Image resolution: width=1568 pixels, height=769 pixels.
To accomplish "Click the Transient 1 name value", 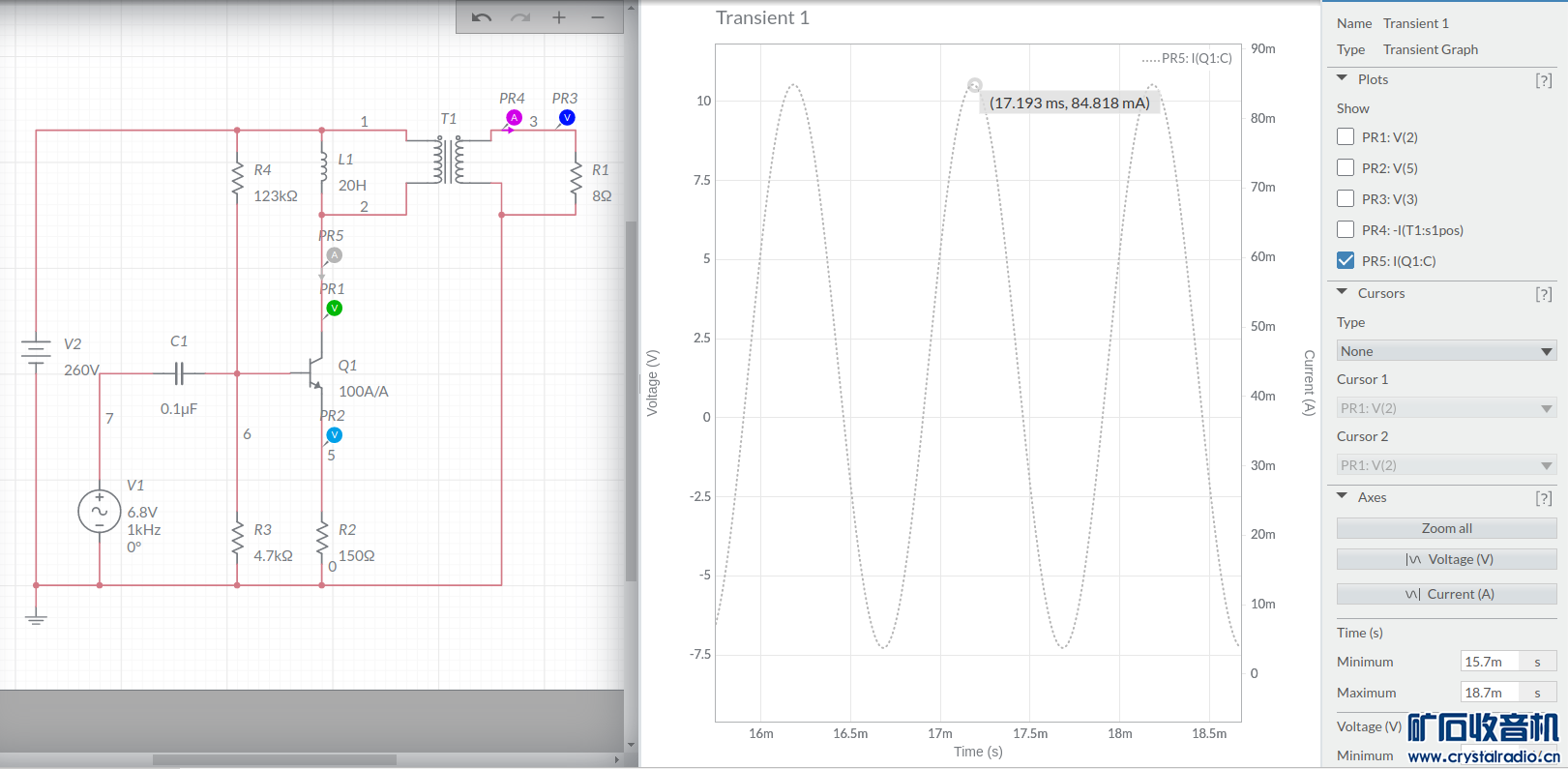I will tap(1416, 23).
